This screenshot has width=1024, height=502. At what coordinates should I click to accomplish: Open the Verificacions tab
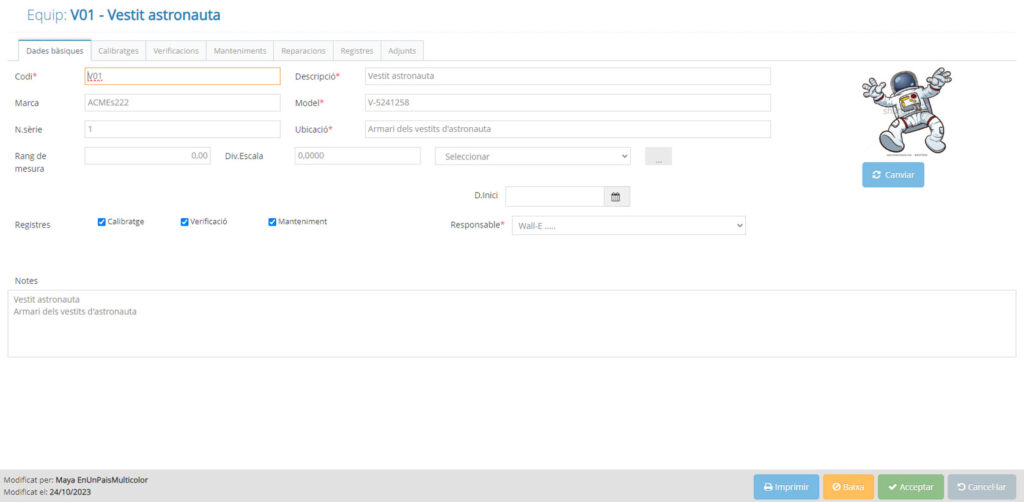click(176, 51)
